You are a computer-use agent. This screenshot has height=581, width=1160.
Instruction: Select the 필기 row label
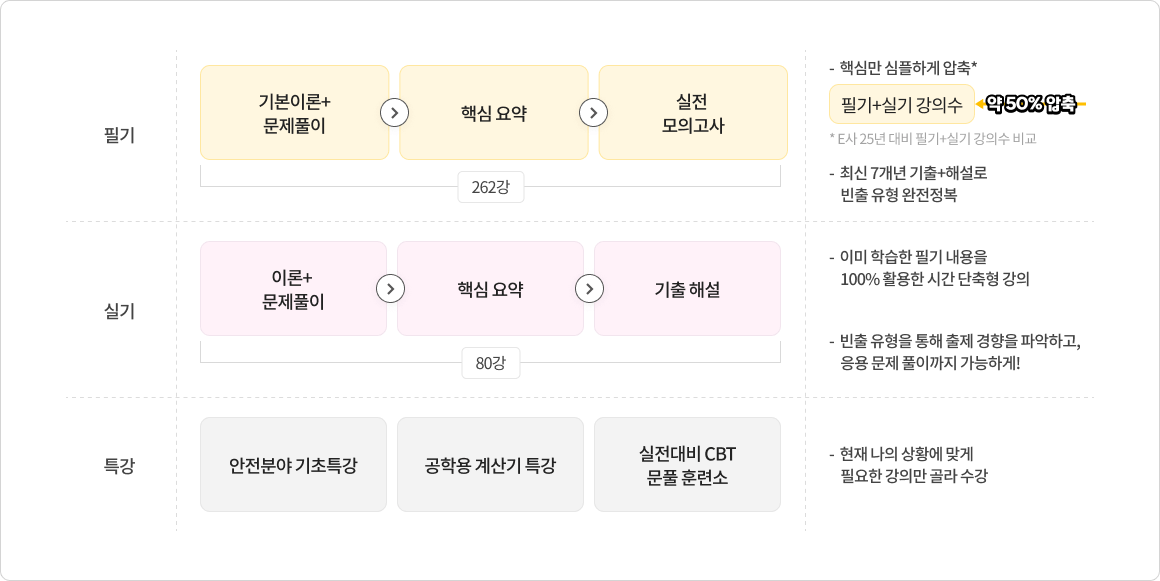[119, 135]
